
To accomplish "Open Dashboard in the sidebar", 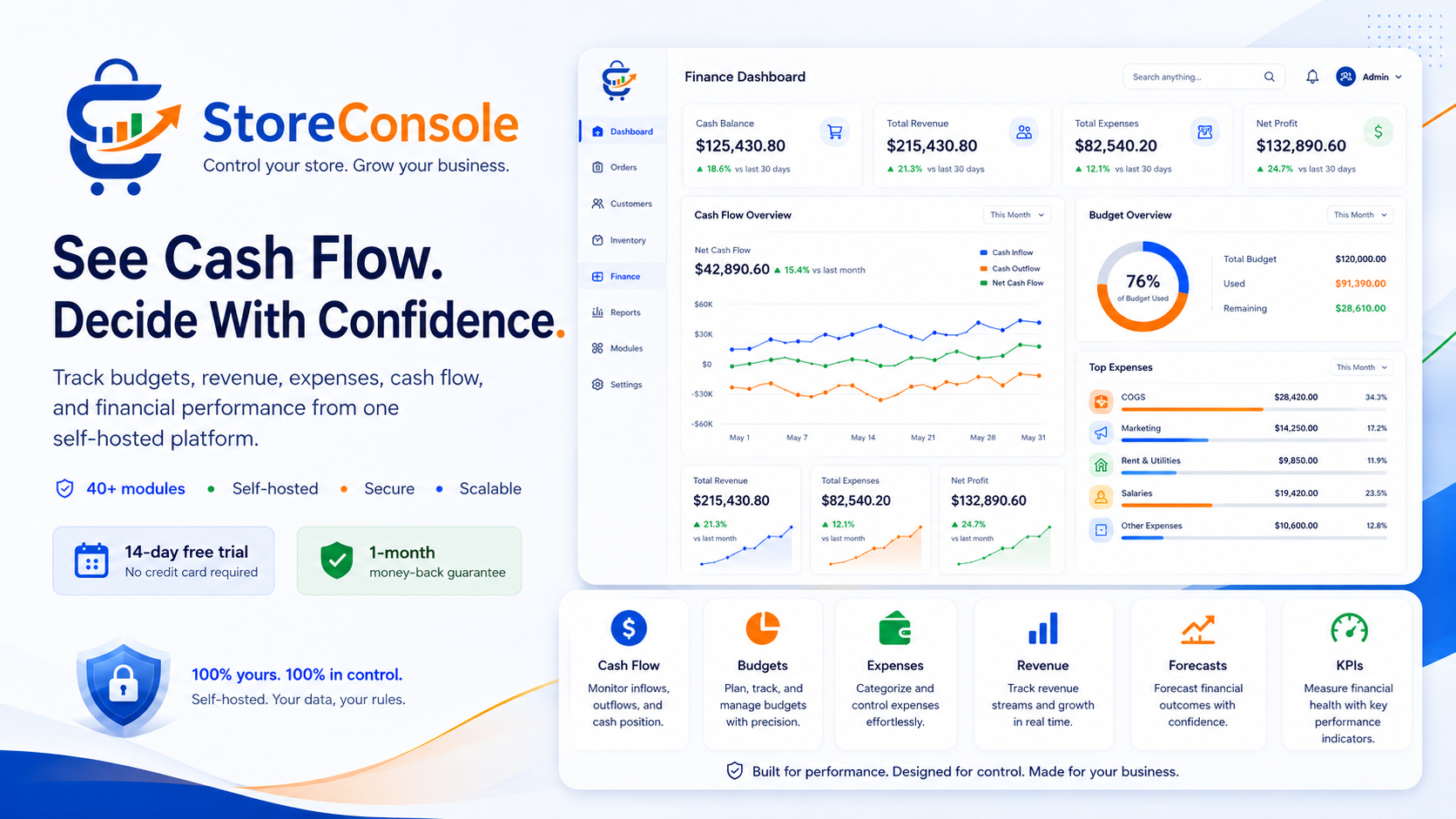I will (x=624, y=131).
